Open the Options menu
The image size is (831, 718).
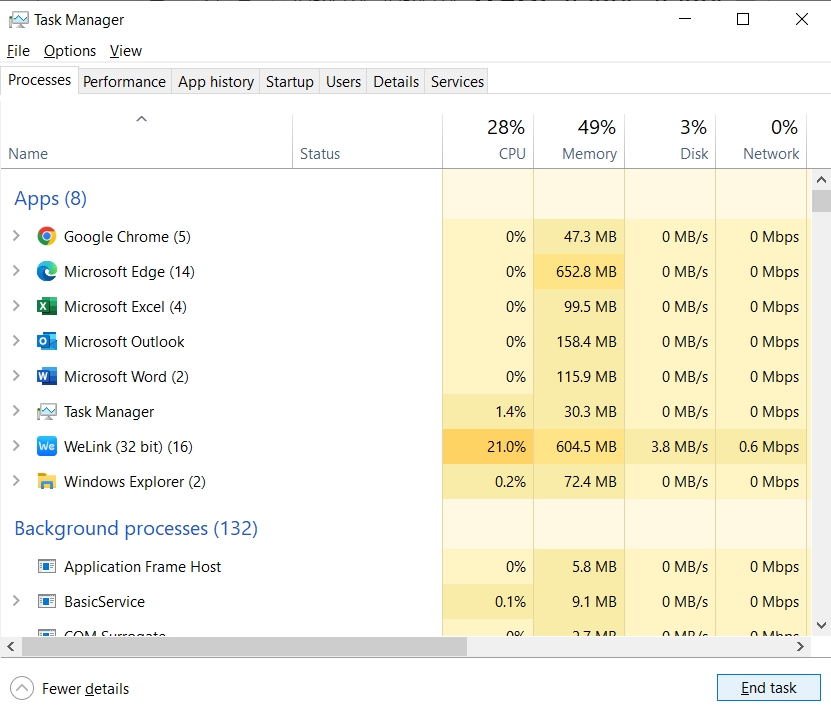[x=70, y=51]
